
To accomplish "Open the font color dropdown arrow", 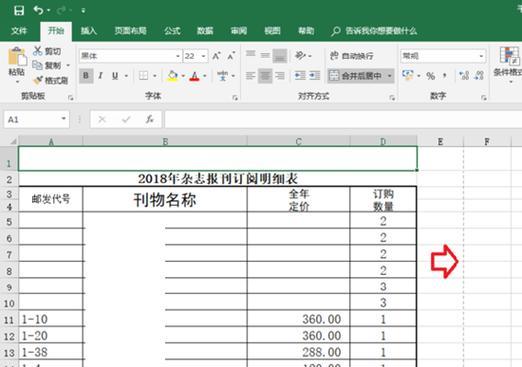I will tap(205, 76).
